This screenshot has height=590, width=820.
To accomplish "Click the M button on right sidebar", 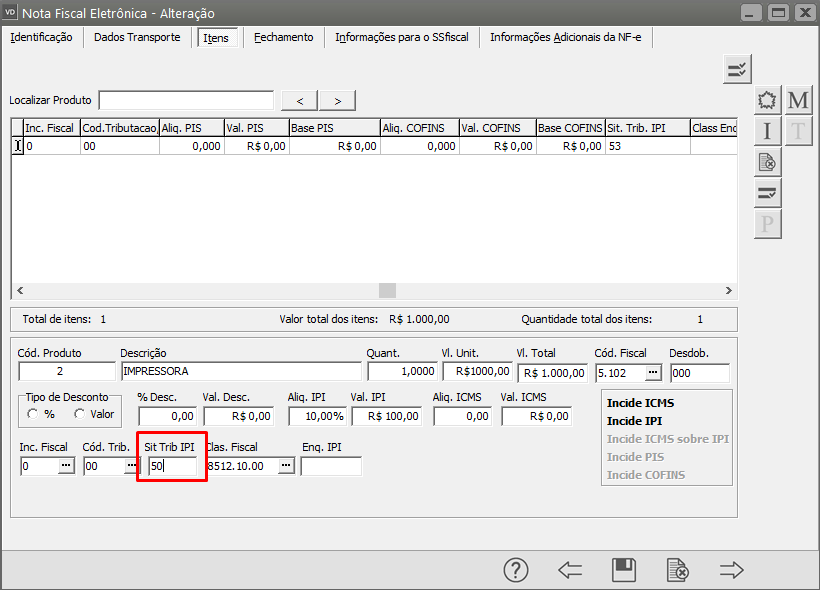I will point(798,100).
